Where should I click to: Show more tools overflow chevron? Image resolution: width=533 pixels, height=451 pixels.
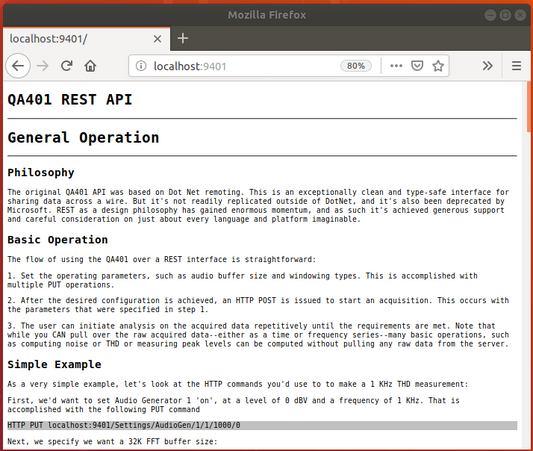(x=487, y=66)
